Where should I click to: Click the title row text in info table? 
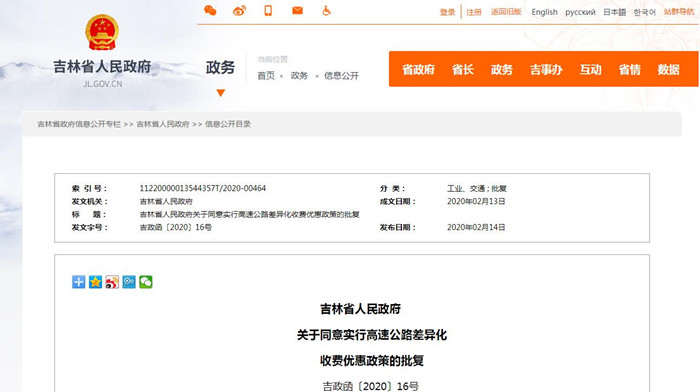[x=250, y=214]
